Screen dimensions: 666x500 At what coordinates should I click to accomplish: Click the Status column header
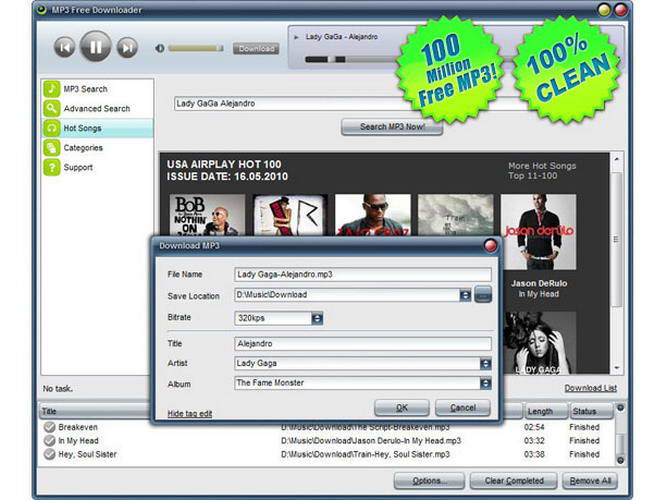click(592, 411)
